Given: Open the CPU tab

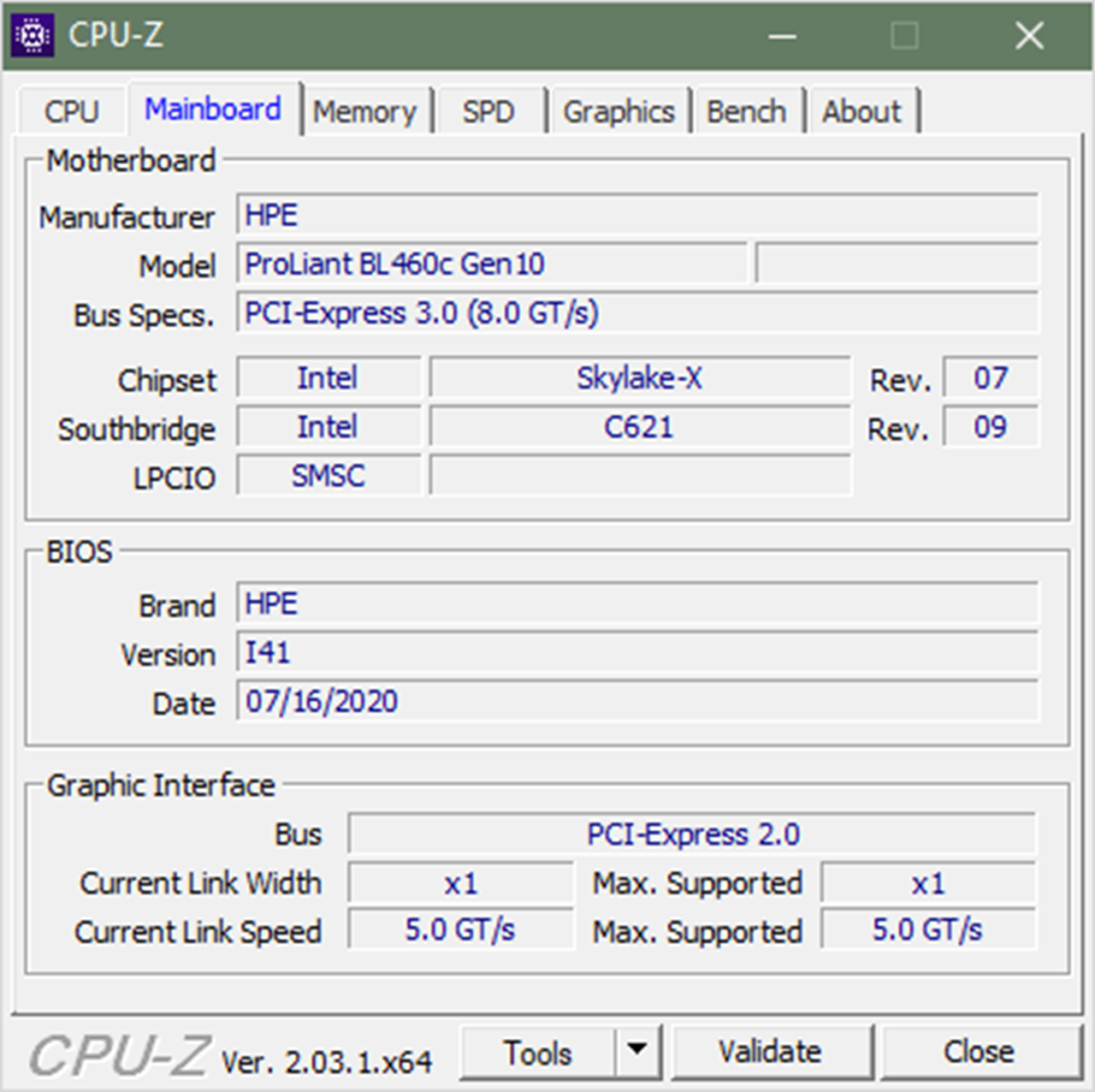Looking at the screenshot, I should 72,111.
